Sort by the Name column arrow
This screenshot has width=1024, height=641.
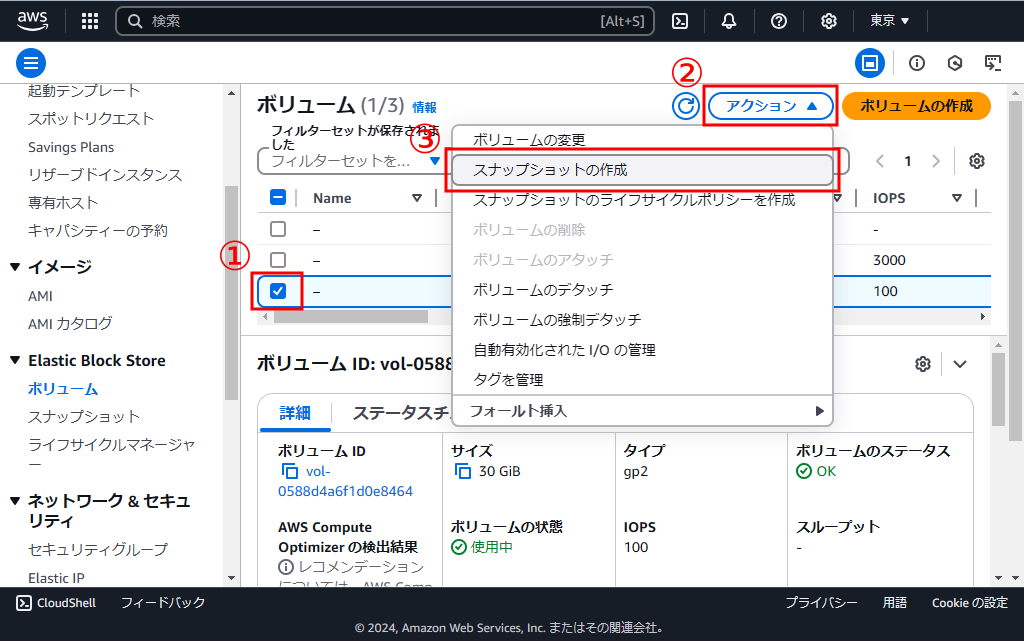click(x=417, y=198)
